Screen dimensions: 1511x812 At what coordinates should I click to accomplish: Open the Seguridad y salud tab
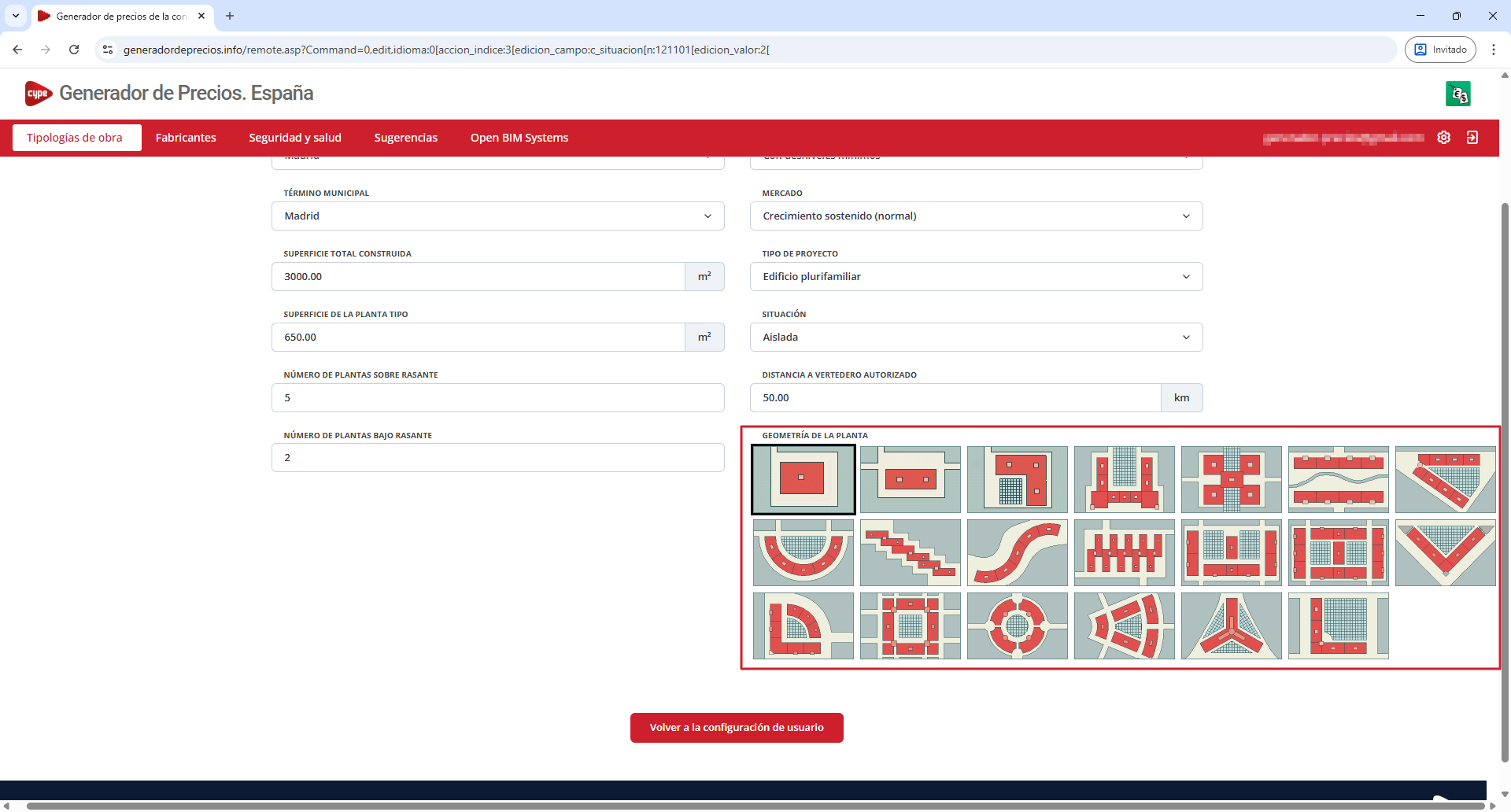point(295,138)
